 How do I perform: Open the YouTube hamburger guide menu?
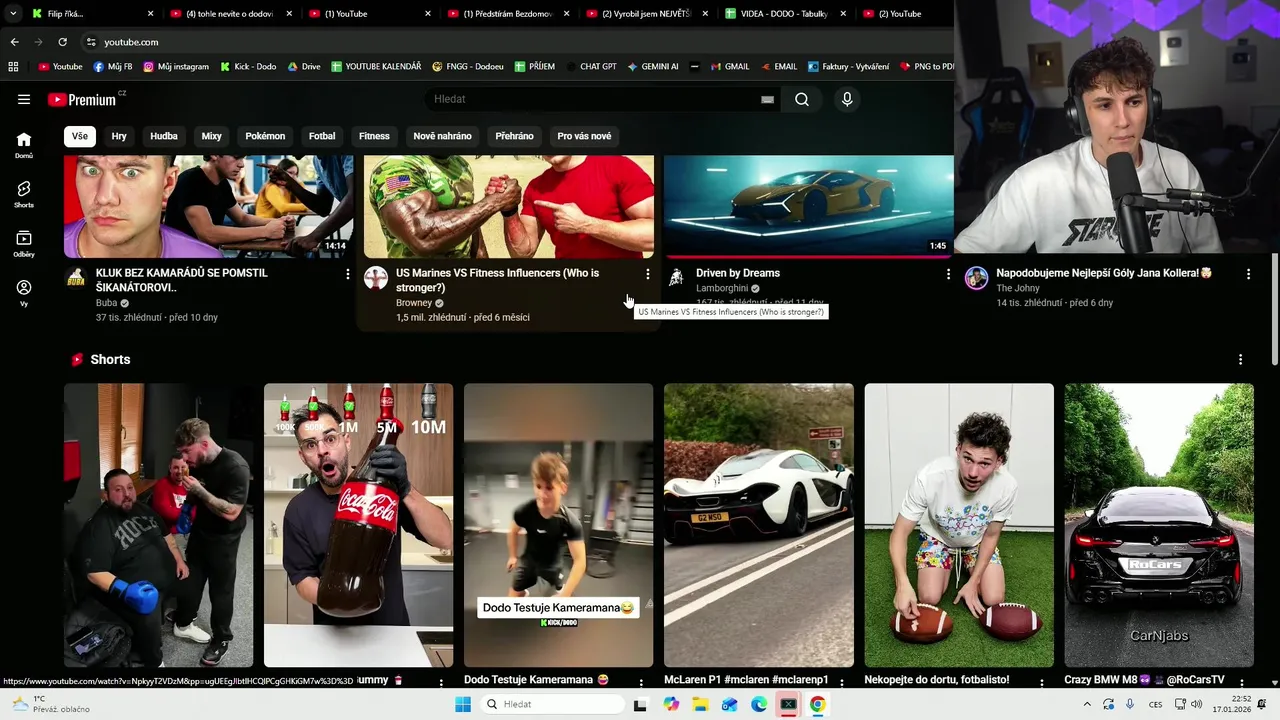[24, 99]
